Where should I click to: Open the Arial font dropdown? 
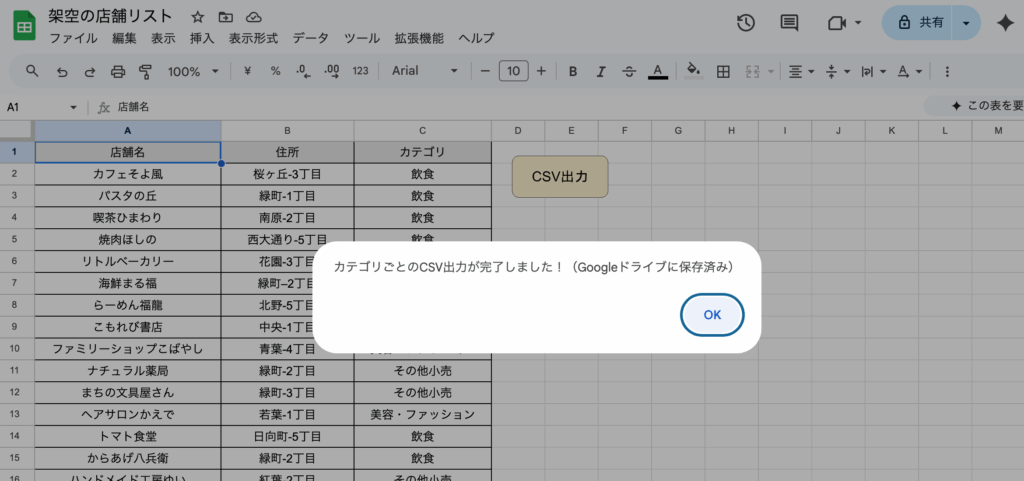coord(425,71)
